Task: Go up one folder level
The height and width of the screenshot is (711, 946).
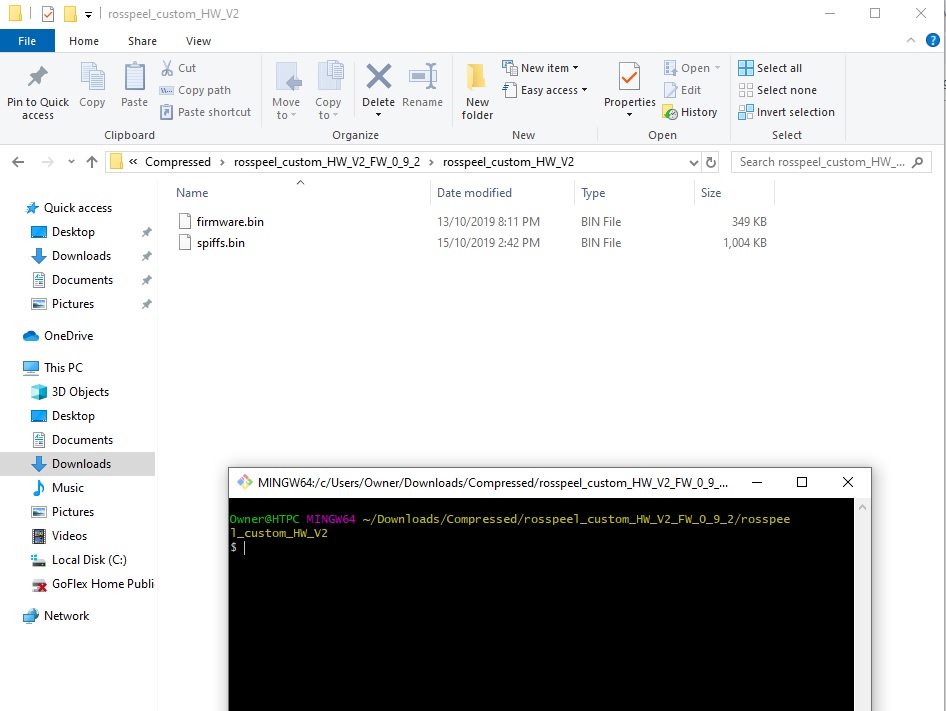Action: point(92,162)
